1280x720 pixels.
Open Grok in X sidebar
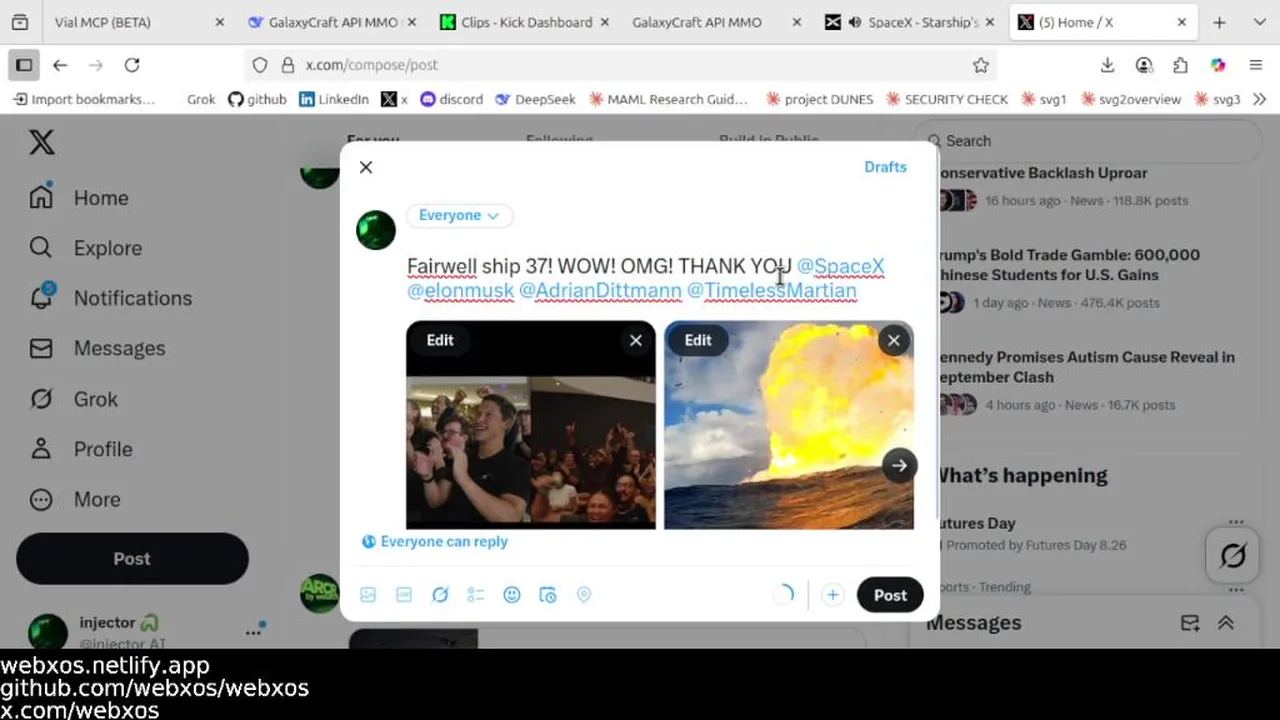pyautogui.click(x=73, y=399)
